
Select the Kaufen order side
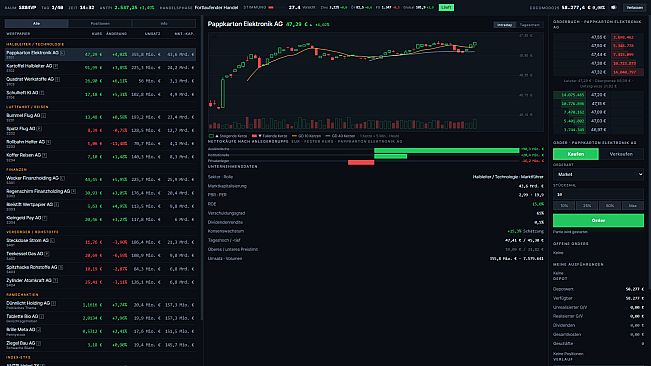point(575,154)
